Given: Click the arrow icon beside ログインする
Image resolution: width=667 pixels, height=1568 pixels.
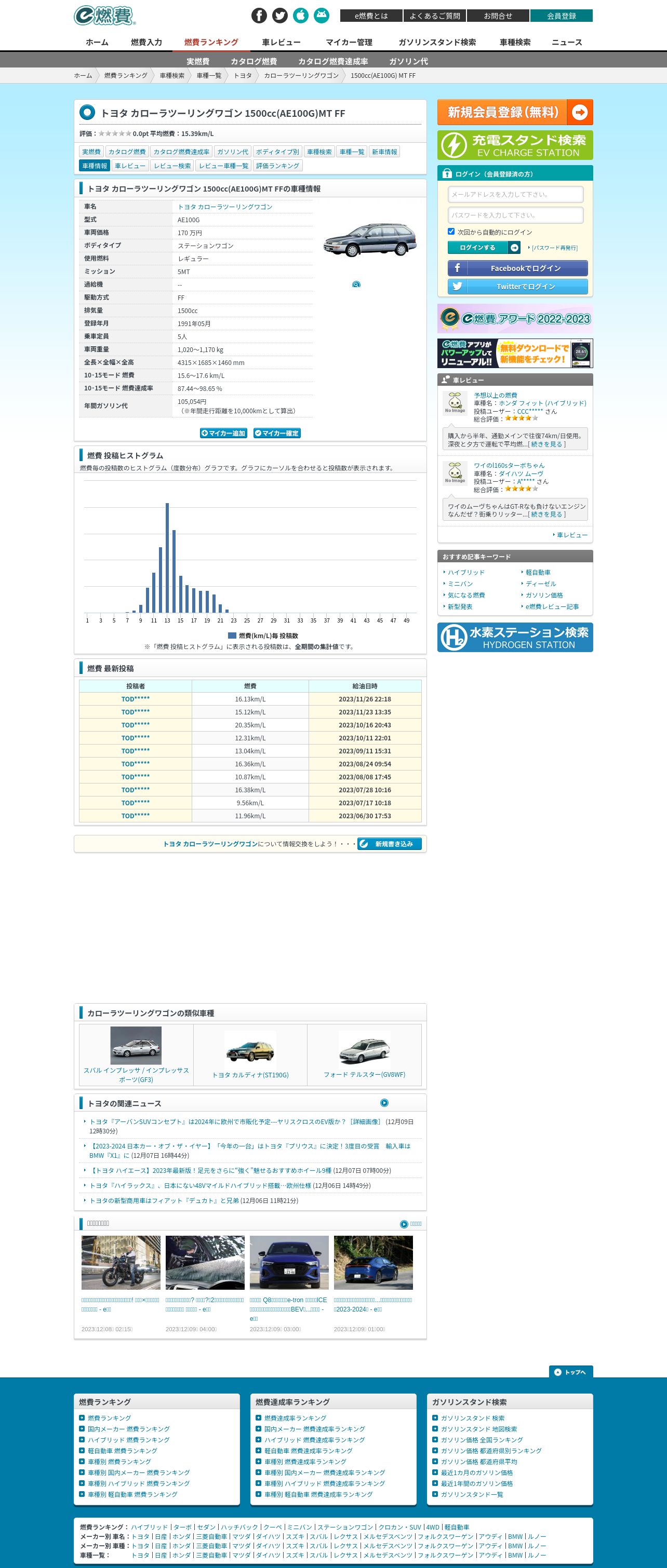Looking at the screenshot, I should pos(515,248).
